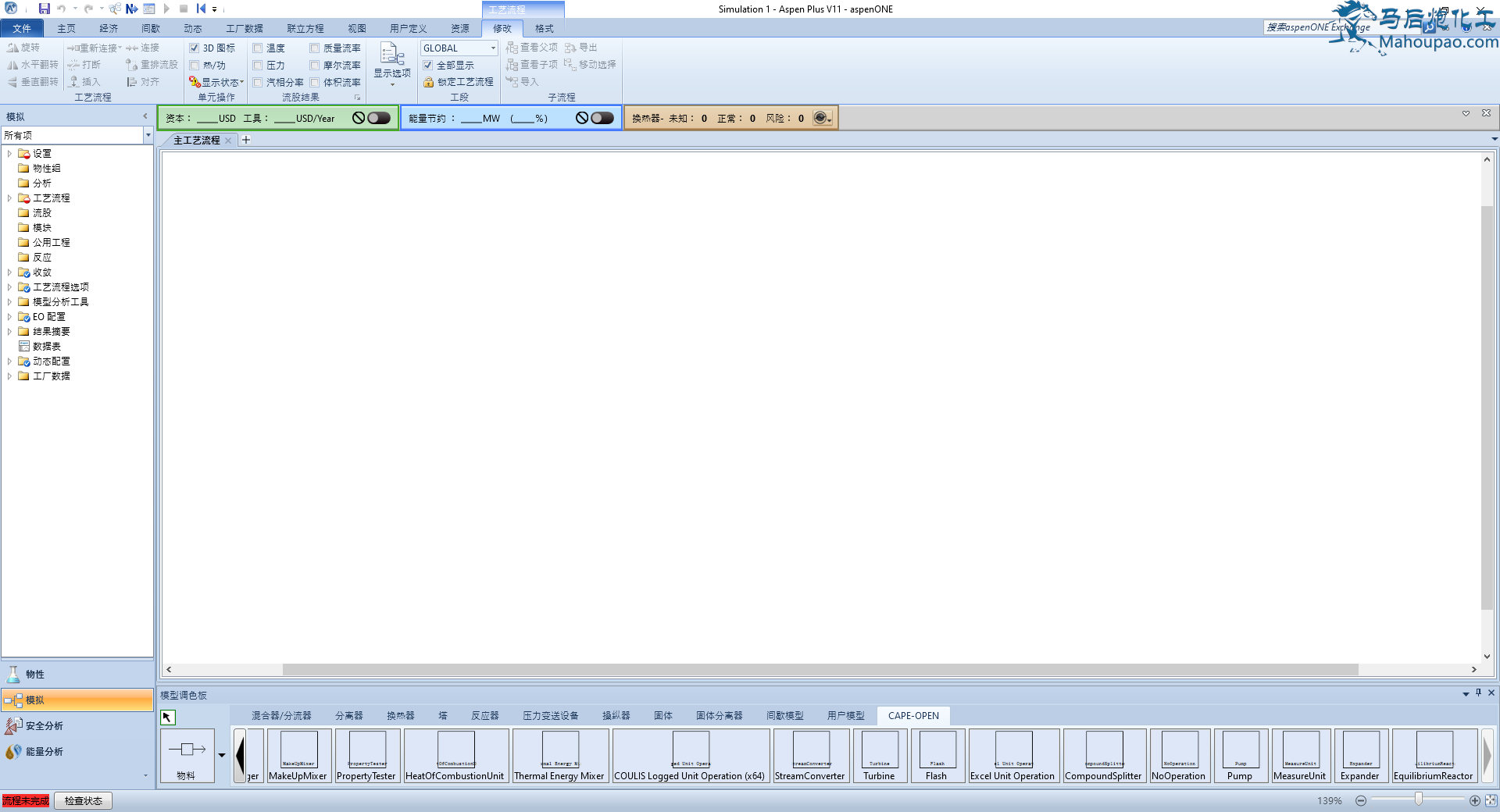Screen dimensions: 1500x812
Task: Open the 反应器 model palette tab
Action: [484, 716]
